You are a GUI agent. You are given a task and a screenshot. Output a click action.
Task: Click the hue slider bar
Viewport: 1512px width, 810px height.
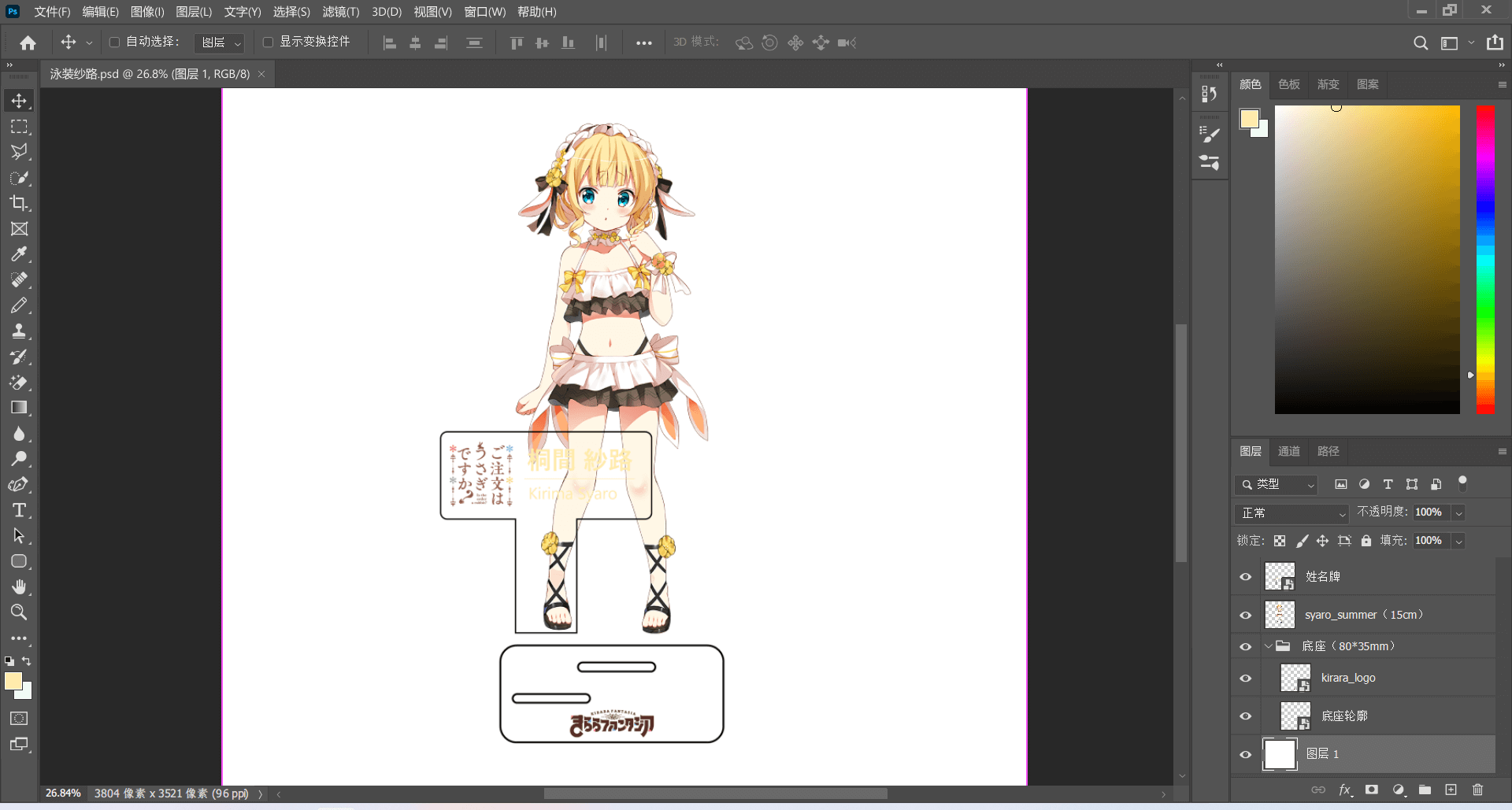(1485, 260)
